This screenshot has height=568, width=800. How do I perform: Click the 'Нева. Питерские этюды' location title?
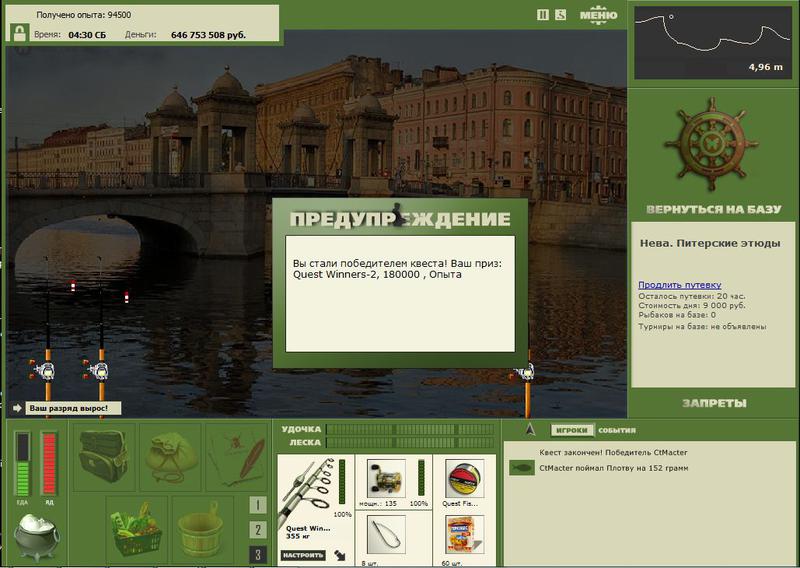710,243
